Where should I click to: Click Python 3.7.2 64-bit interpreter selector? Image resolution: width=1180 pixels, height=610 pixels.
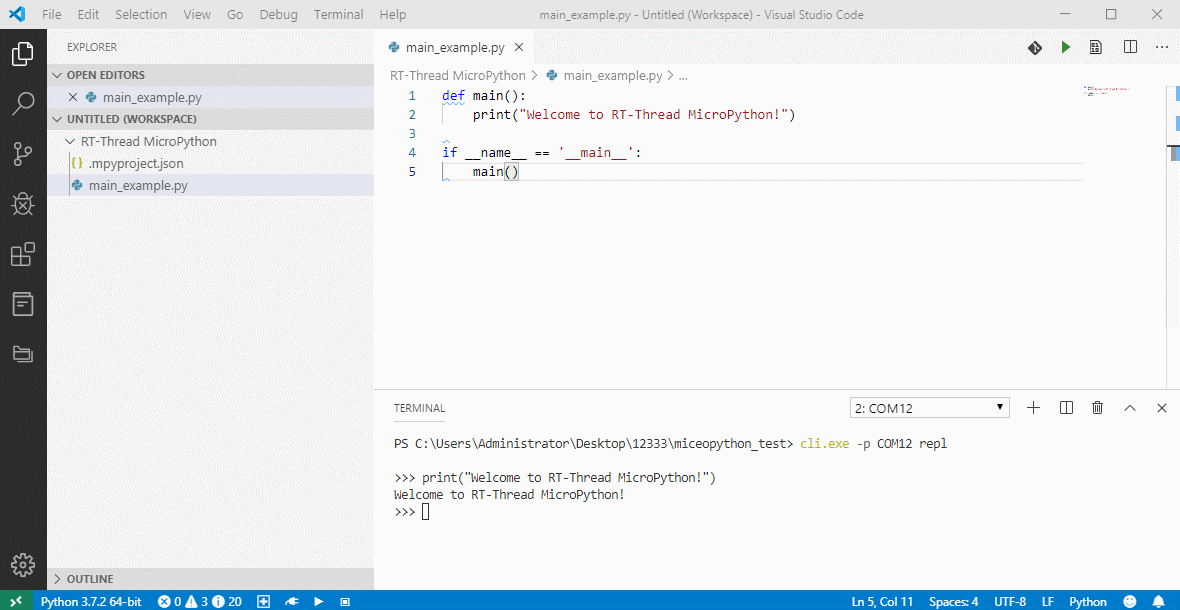click(90, 601)
